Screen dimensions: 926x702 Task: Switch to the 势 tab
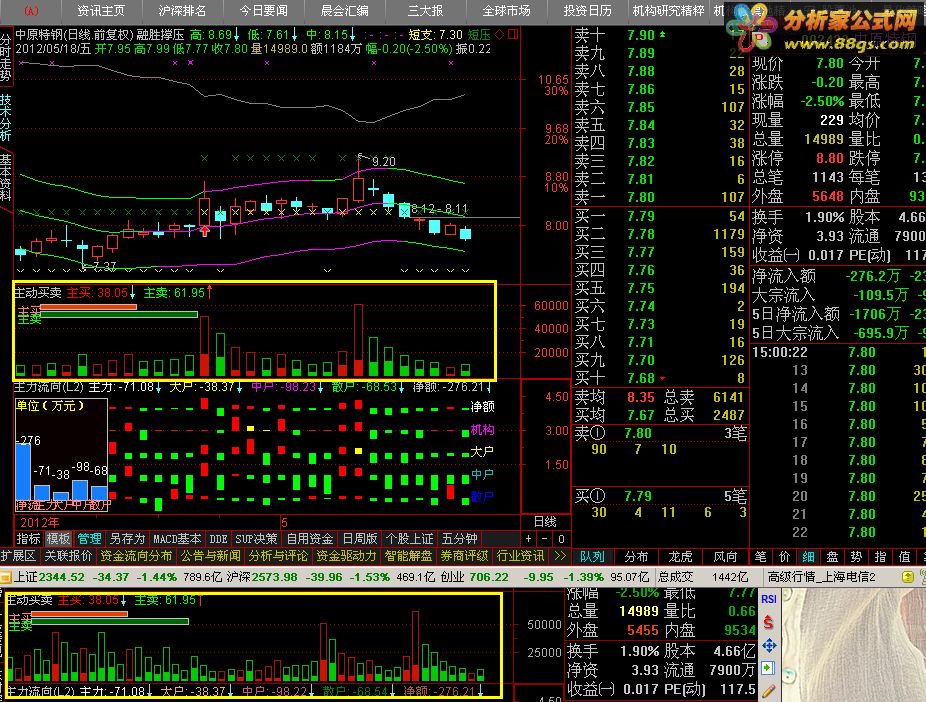click(x=856, y=556)
